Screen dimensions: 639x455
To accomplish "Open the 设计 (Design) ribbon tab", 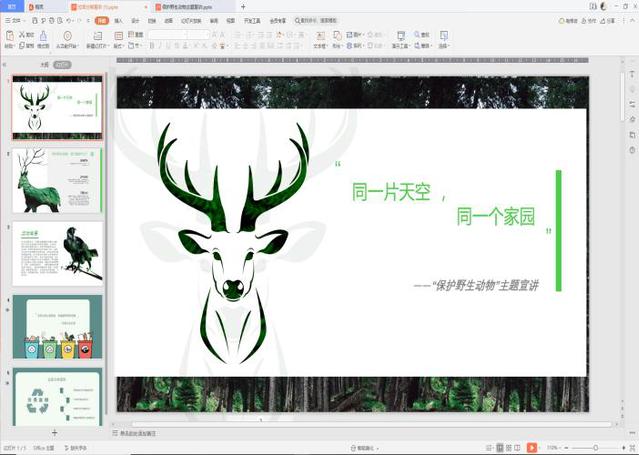I will 135,20.
